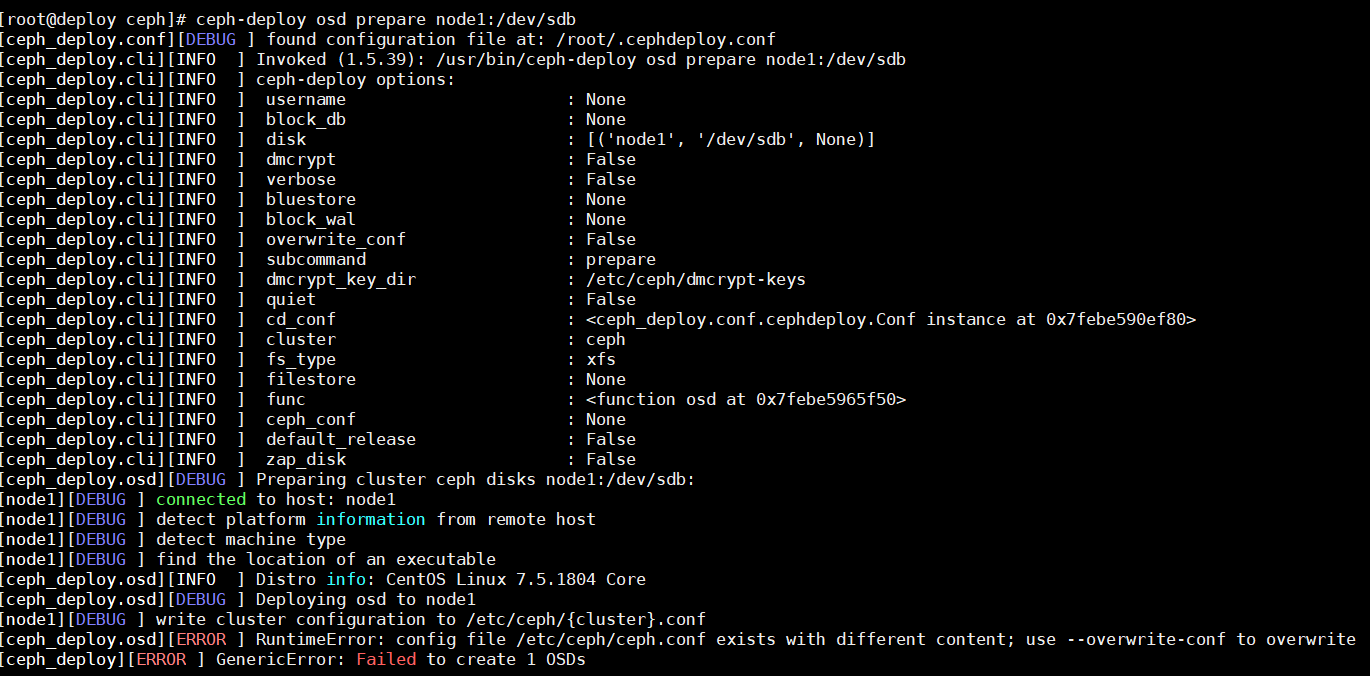Click the 'zap_disk' option name
The height and width of the screenshot is (676, 1370).
coord(306,459)
